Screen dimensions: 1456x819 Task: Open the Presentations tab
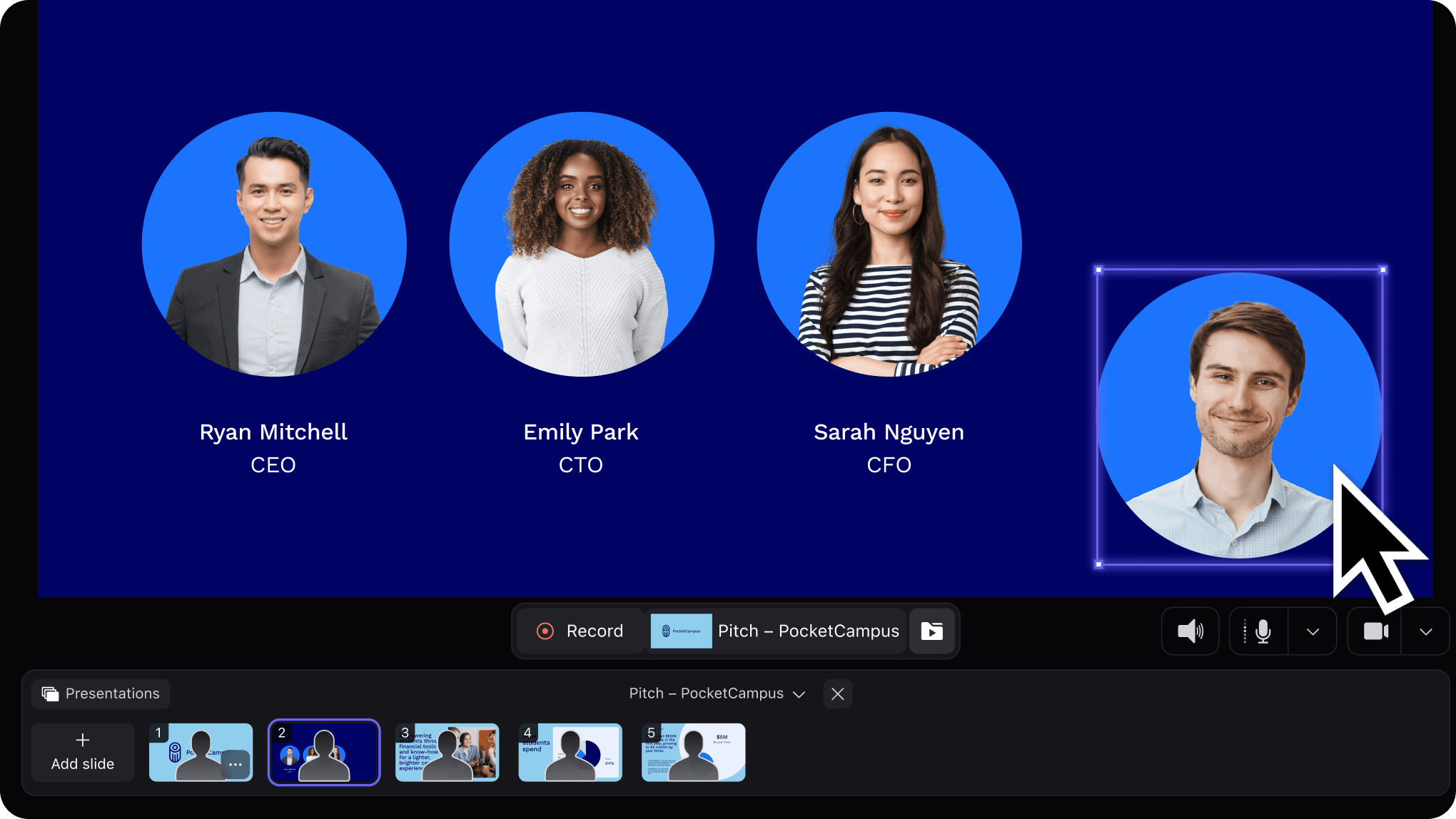point(101,693)
